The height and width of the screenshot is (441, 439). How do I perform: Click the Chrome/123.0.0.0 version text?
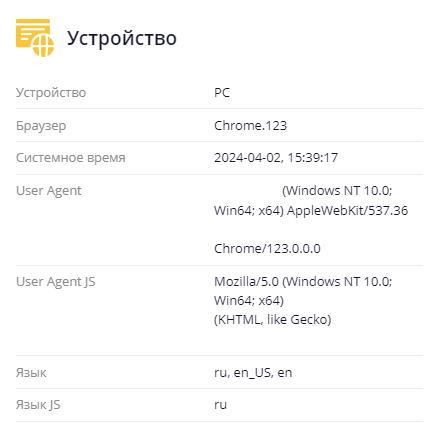(x=267, y=249)
